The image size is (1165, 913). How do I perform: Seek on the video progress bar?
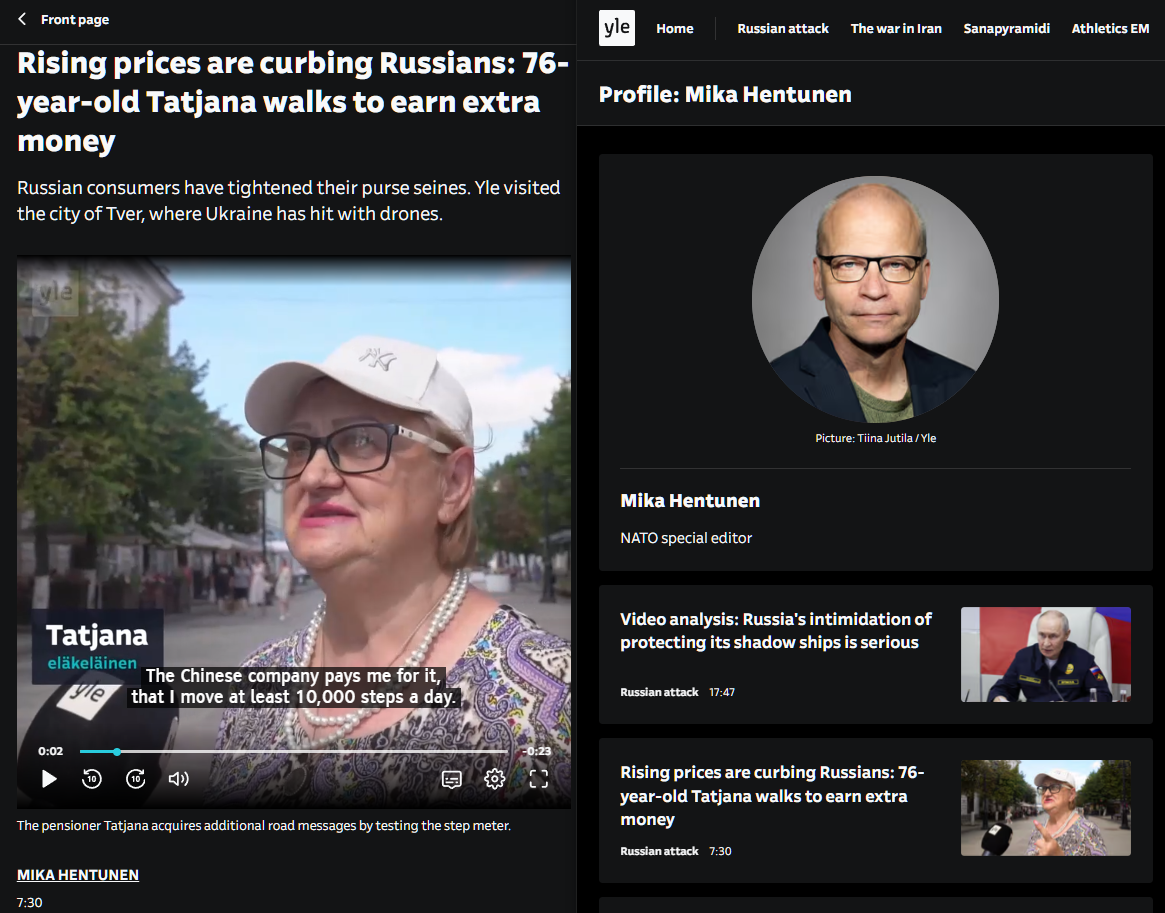click(293, 752)
